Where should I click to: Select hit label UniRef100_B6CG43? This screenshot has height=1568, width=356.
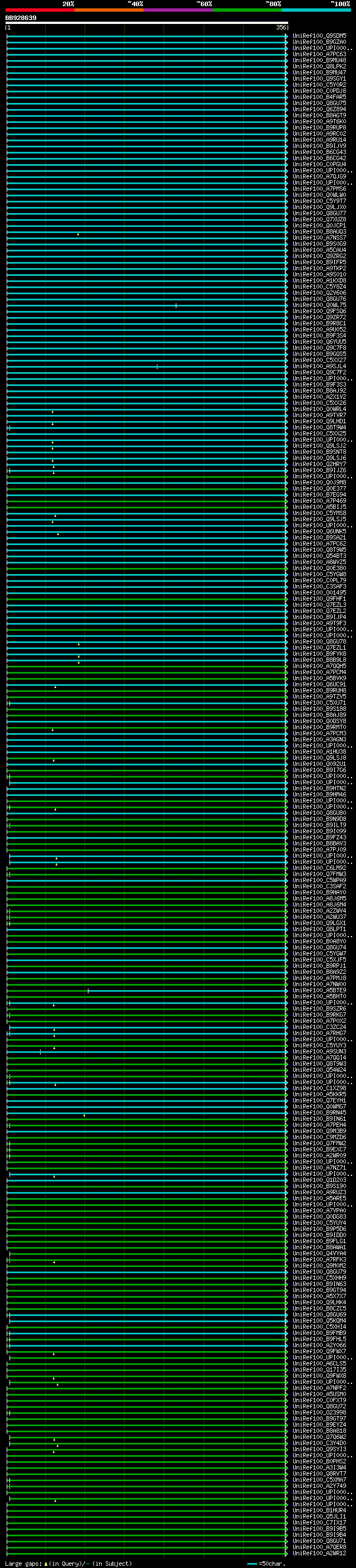click(319, 152)
